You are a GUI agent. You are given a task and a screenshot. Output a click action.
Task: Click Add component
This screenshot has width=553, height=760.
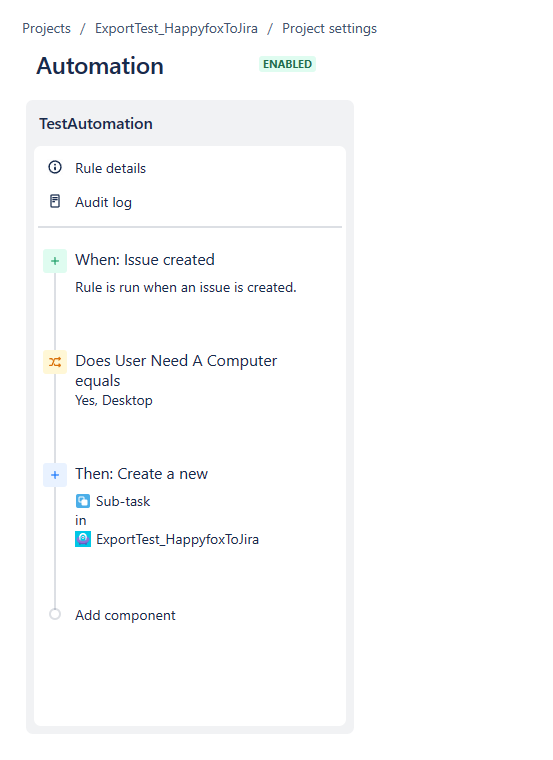[x=125, y=615]
